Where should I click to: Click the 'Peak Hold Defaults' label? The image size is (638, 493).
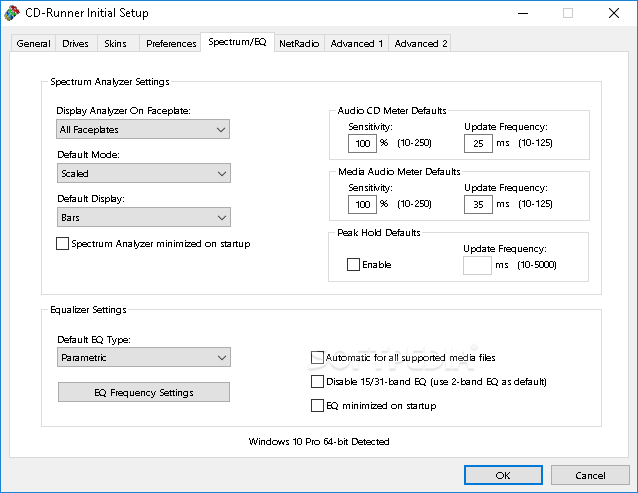coord(379,233)
